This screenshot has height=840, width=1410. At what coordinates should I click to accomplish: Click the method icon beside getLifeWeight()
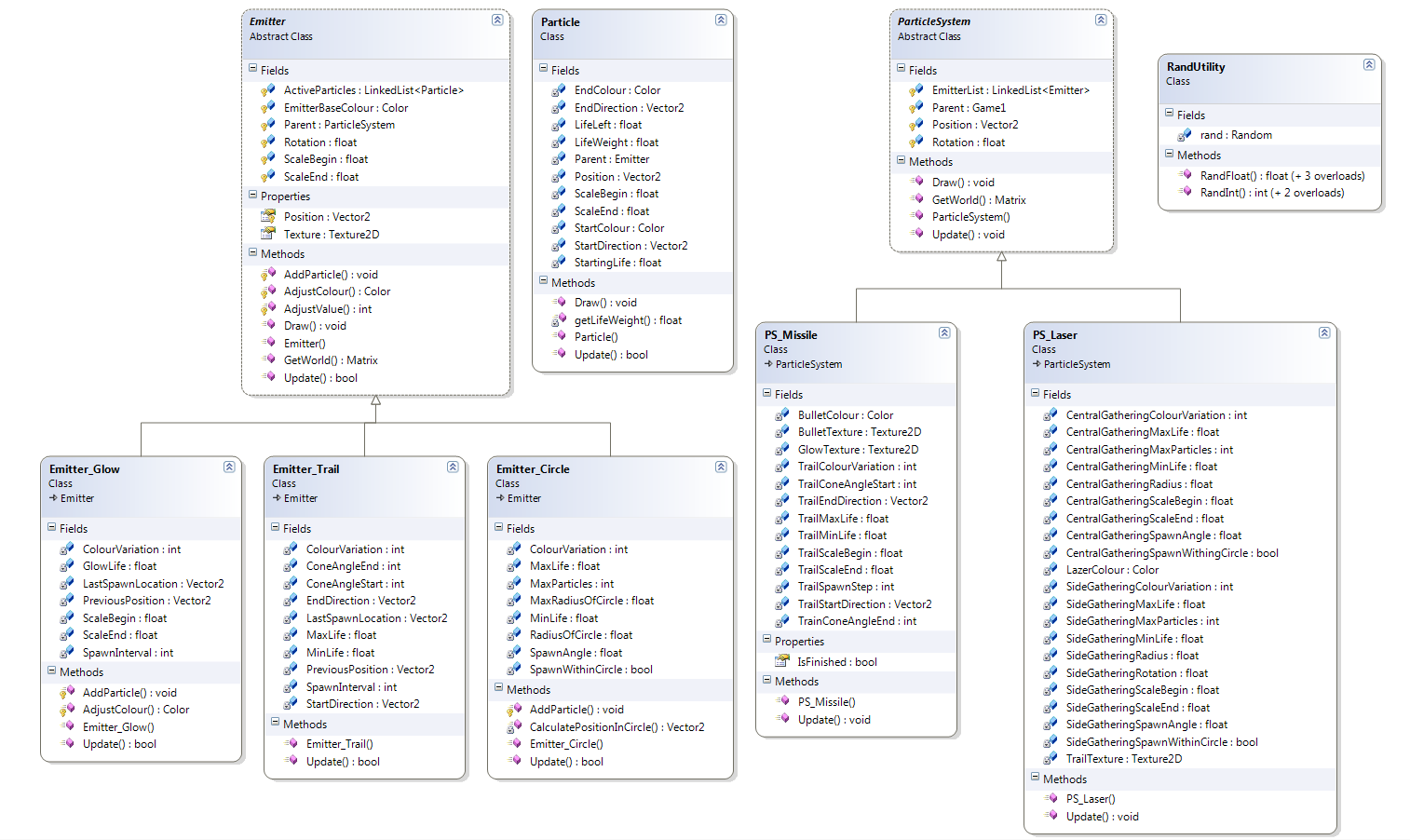[x=559, y=320]
